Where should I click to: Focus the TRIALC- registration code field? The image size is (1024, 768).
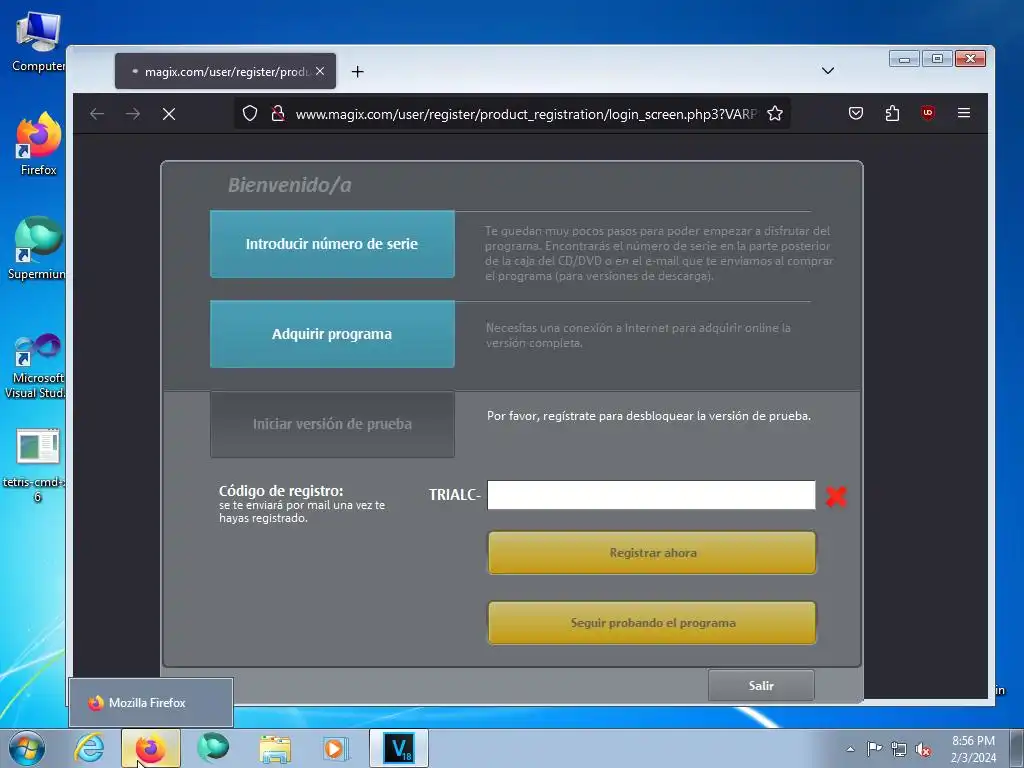[x=651, y=495]
